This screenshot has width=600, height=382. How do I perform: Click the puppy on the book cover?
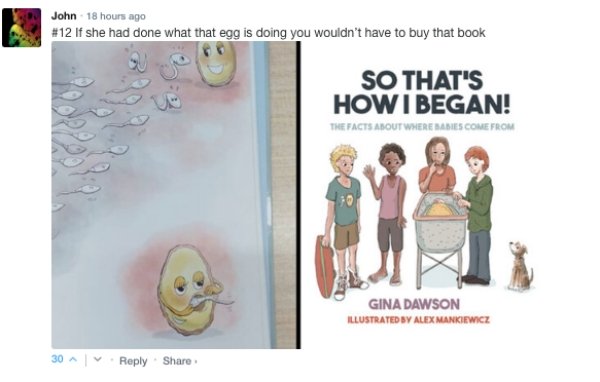(x=521, y=266)
